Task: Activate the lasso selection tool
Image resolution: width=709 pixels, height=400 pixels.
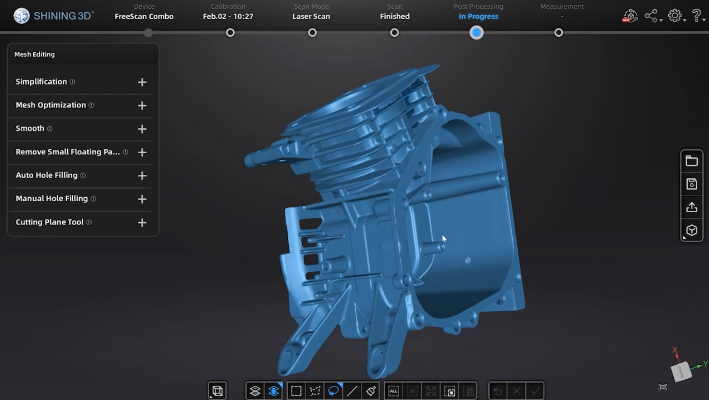Action: click(x=334, y=391)
